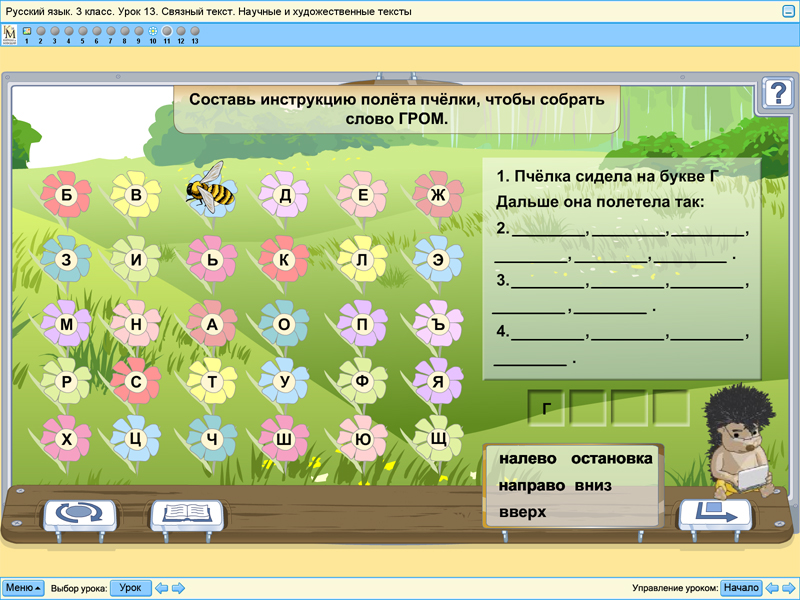Choose the word "направо"
This screenshot has width=800, height=600.
click(530, 485)
